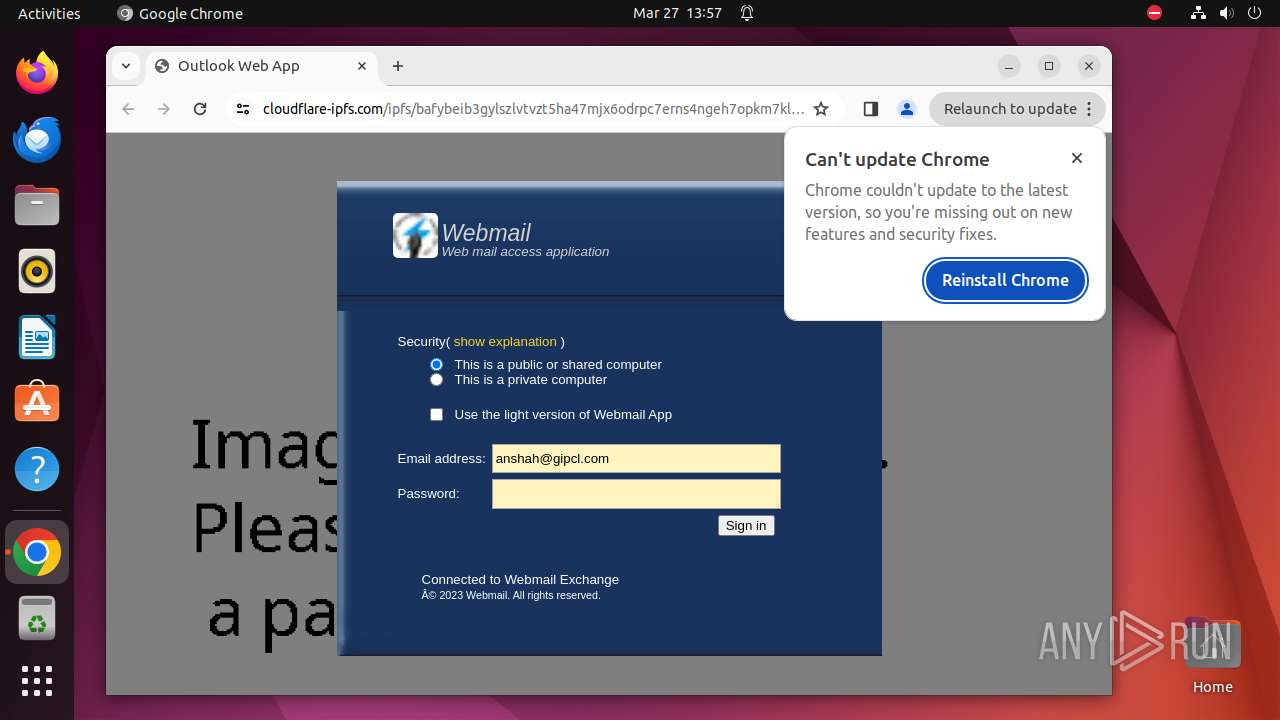Click the Email address field

(x=636, y=459)
